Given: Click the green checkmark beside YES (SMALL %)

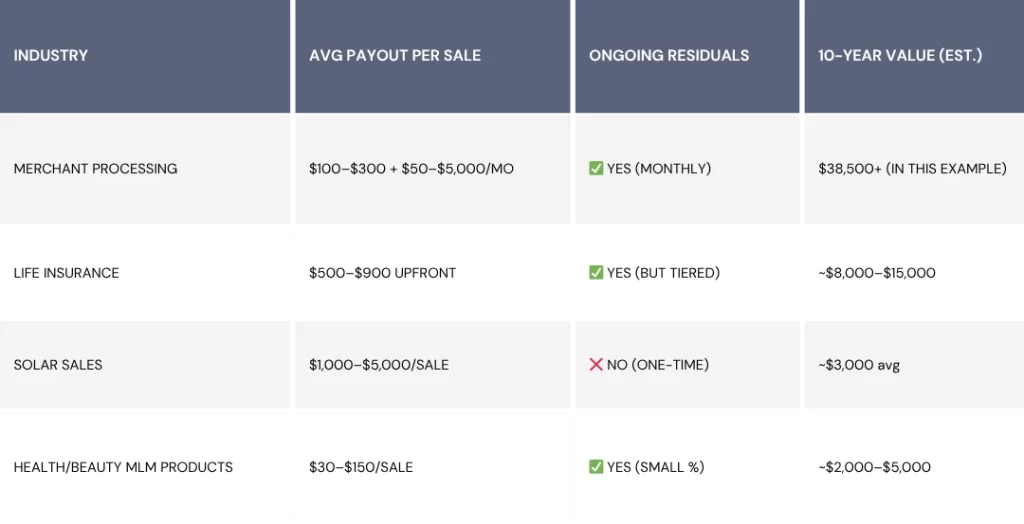Looking at the screenshot, I should point(596,467).
